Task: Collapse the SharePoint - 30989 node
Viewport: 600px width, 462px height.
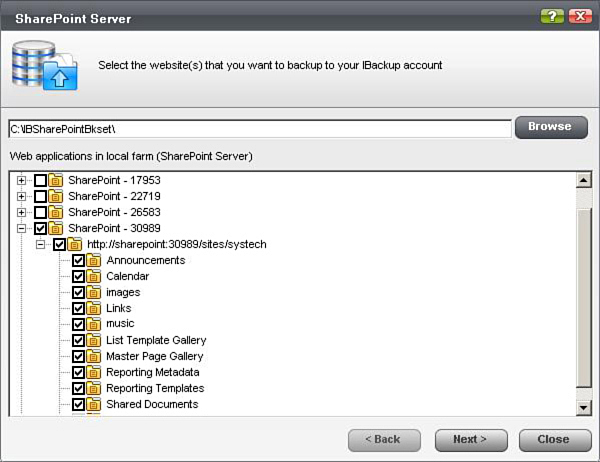Action: pyautogui.click(x=21, y=229)
